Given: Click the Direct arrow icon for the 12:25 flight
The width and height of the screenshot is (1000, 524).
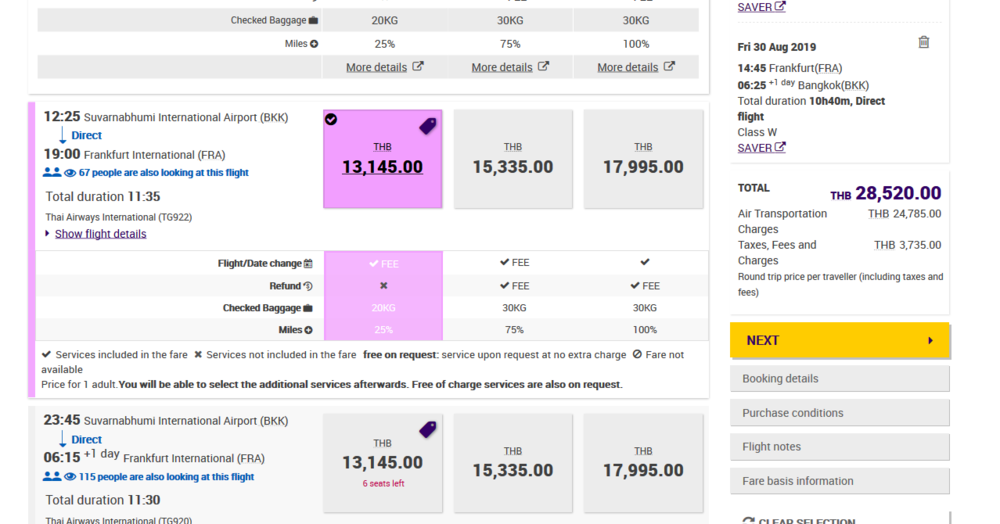Looking at the screenshot, I should click(62, 135).
